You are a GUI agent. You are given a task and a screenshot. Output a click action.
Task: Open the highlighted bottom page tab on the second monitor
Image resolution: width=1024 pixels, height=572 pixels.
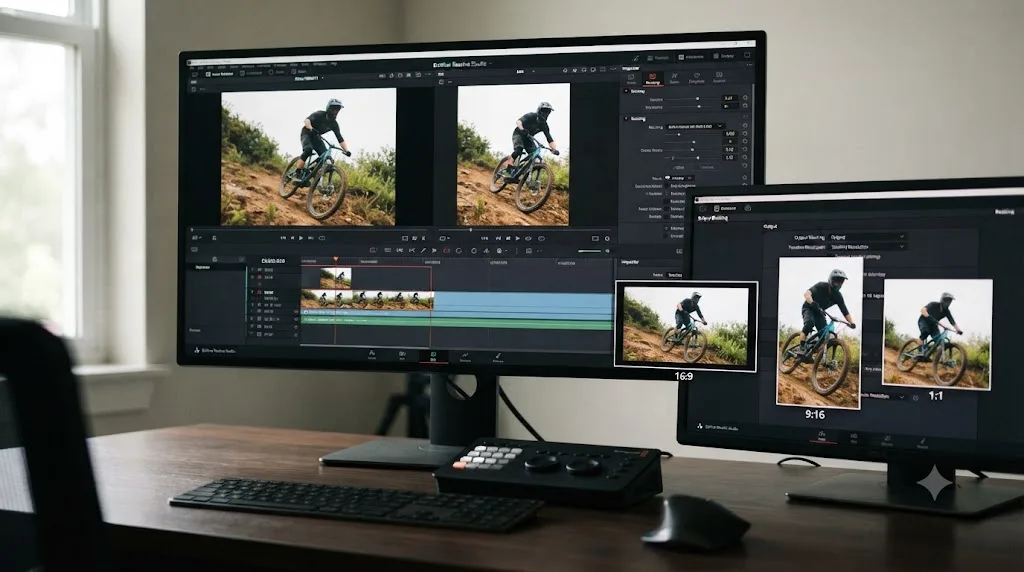coord(822,436)
